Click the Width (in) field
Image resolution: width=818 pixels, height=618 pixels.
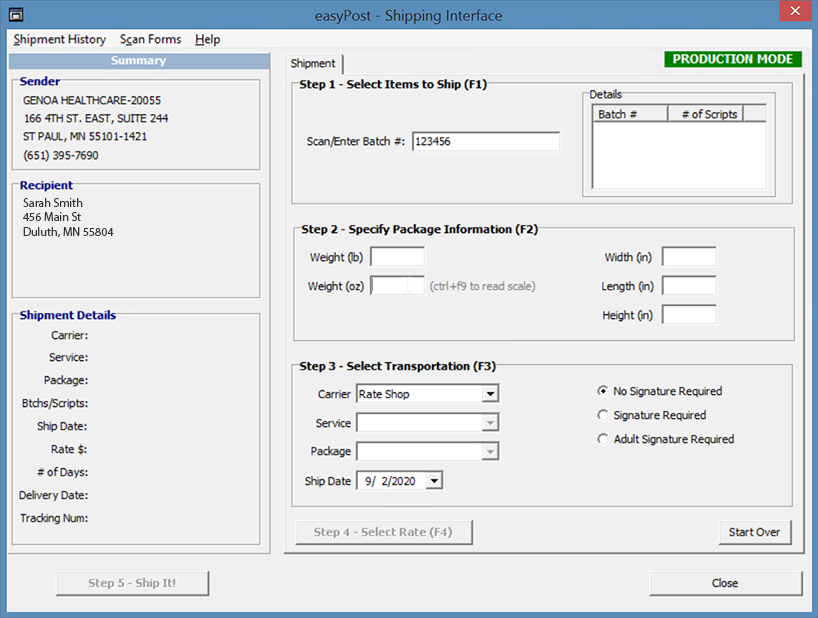(689, 257)
